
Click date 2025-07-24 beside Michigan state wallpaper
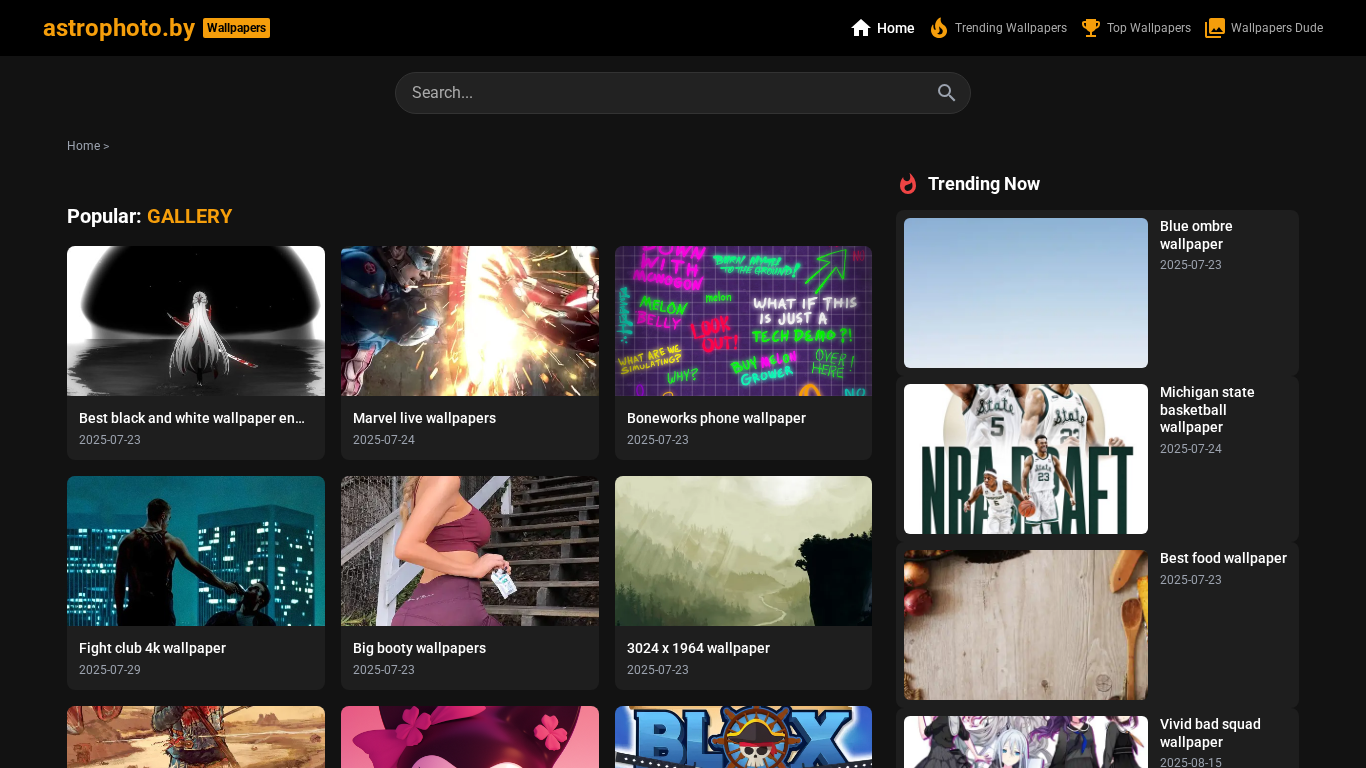[1191, 449]
